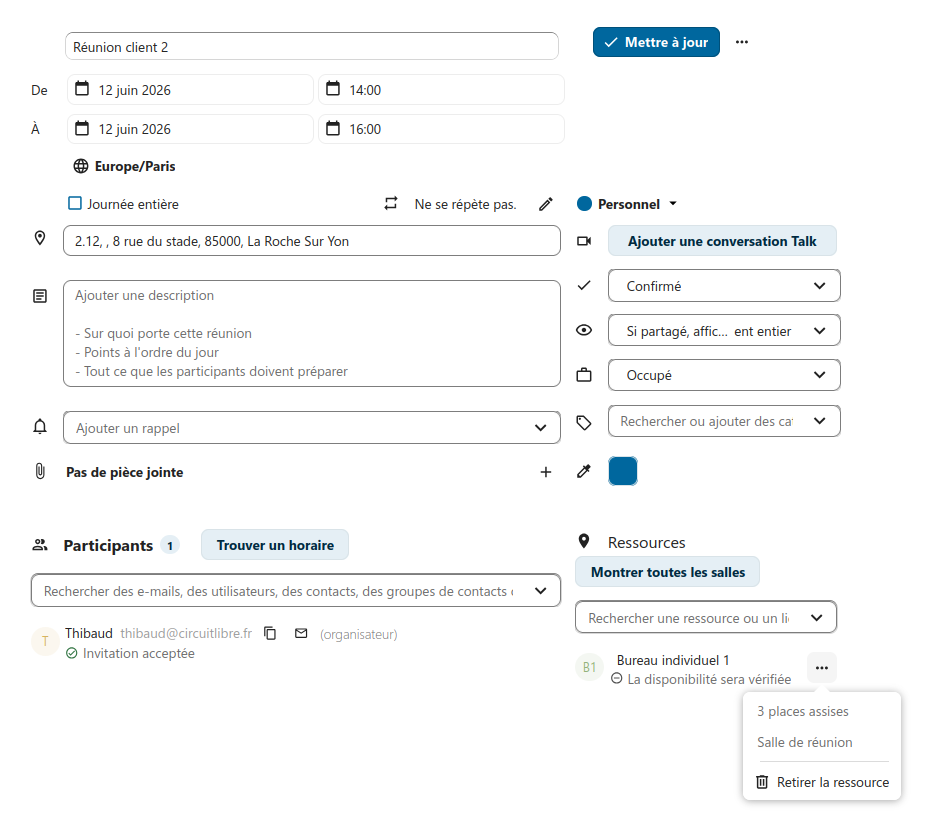Open the three-dot menu next to Mettre à jour
933x821 pixels.
pyautogui.click(x=741, y=42)
